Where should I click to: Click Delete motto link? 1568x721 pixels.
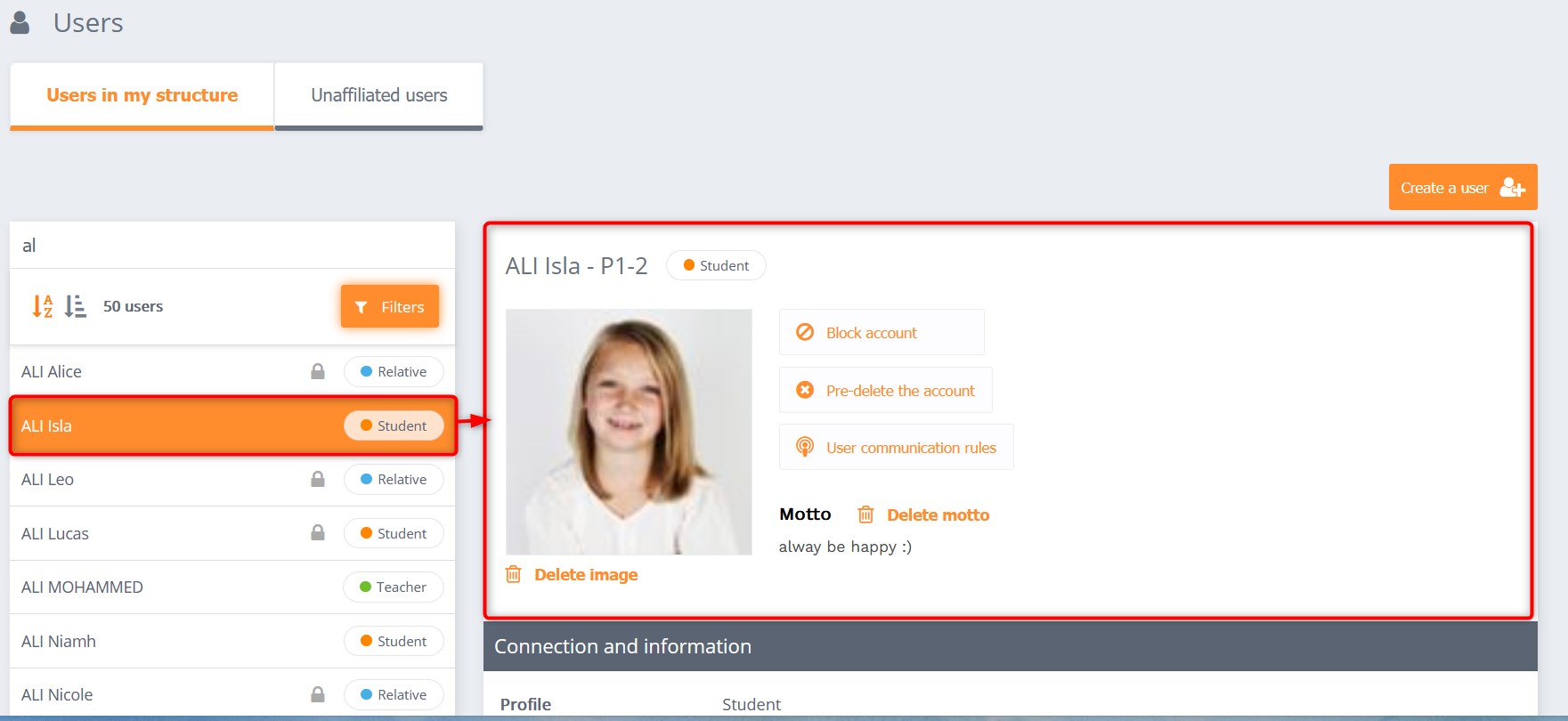pyautogui.click(x=938, y=514)
